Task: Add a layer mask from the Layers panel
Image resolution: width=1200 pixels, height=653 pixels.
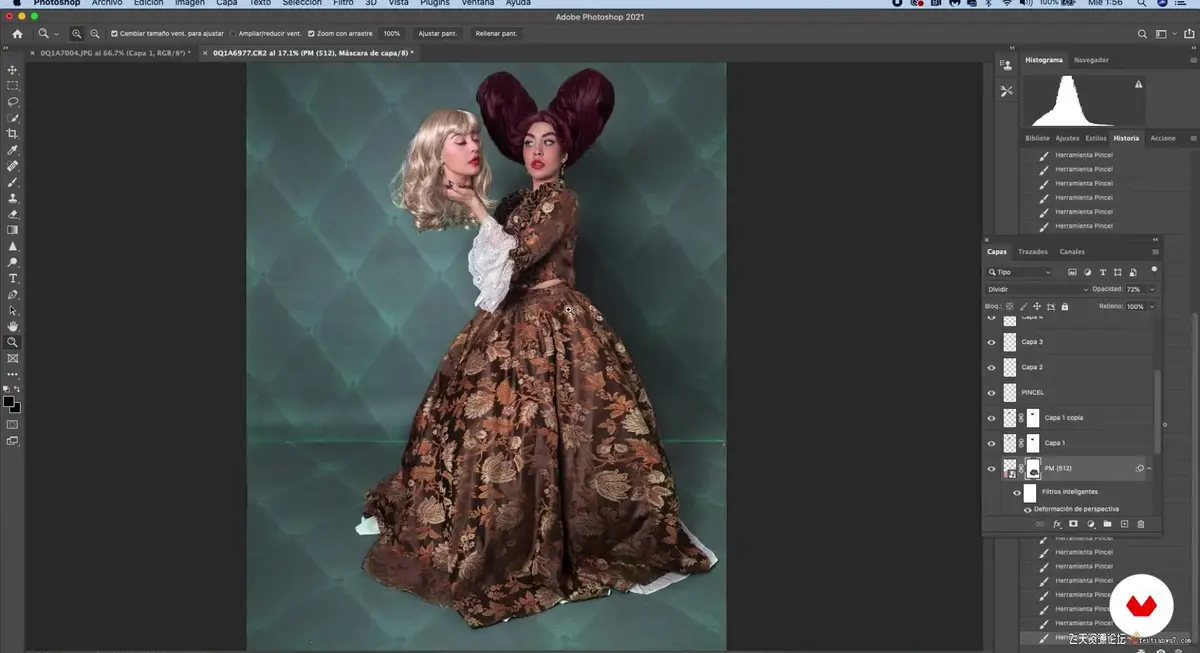Action: 1073,524
